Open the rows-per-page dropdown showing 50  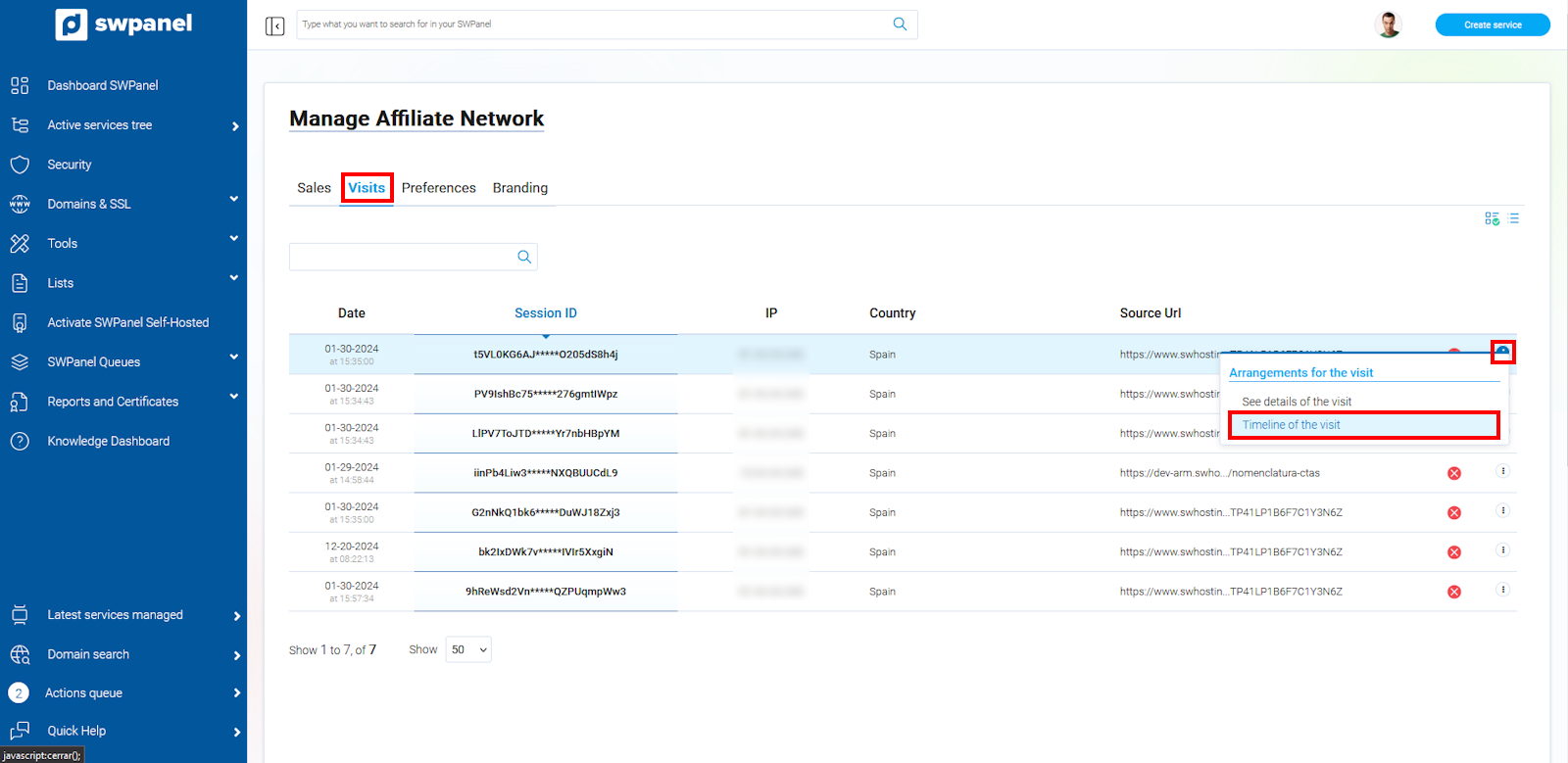[468, 649]
